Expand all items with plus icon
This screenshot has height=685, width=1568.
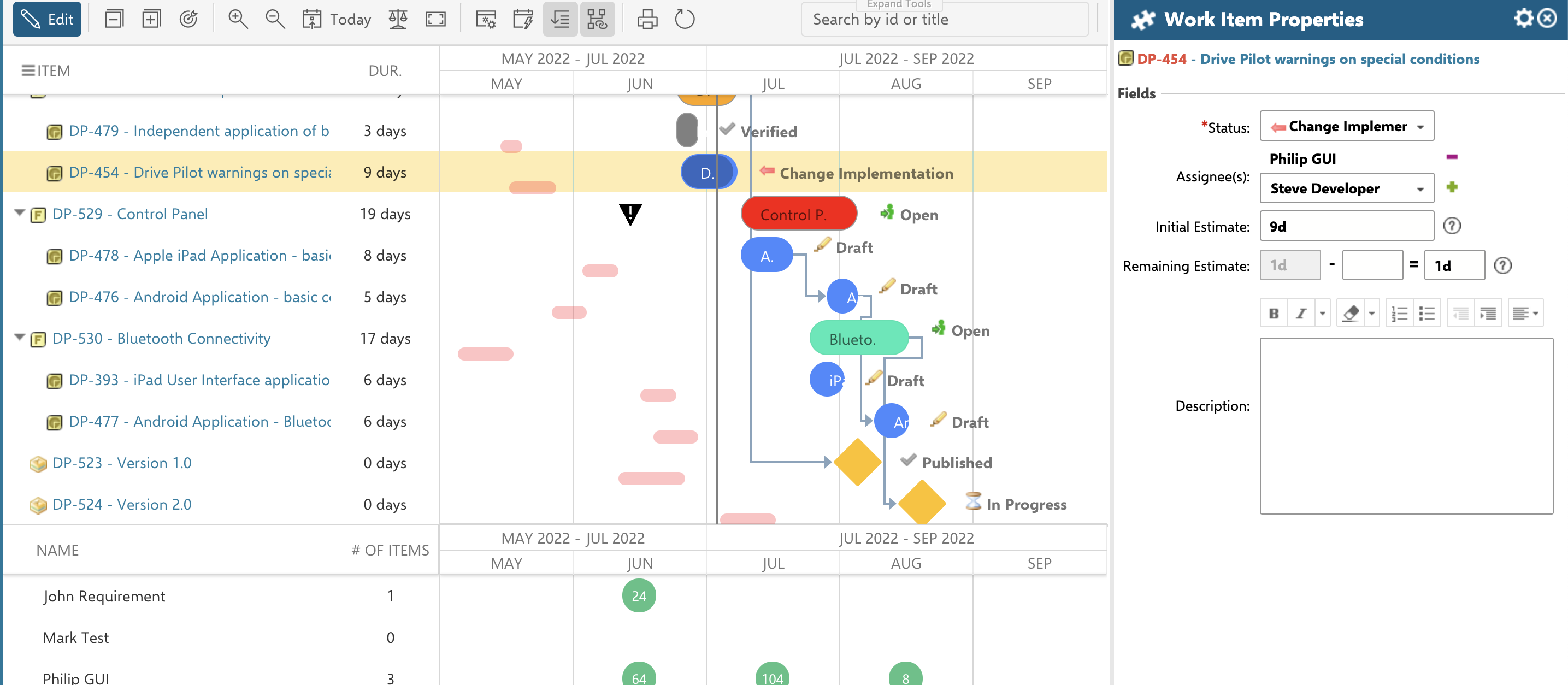pyautogui.click(x=151, y=20)
